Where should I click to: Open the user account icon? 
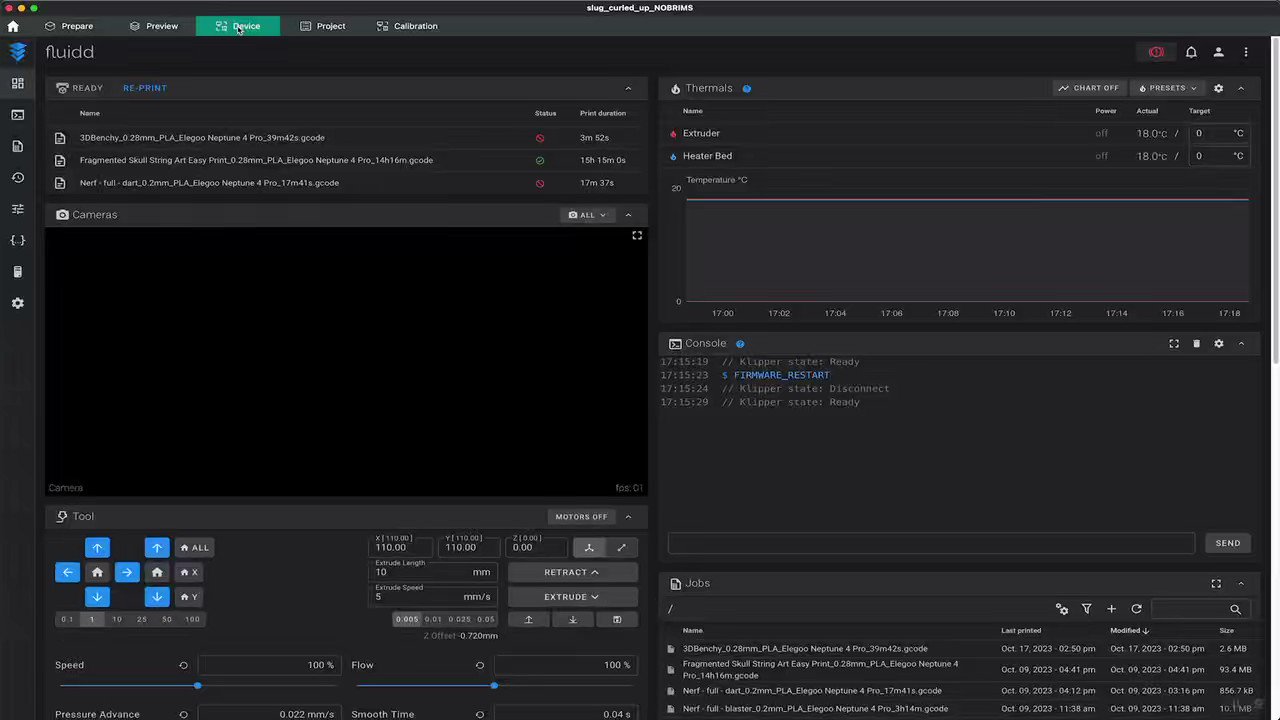(x=1218, y=52)
